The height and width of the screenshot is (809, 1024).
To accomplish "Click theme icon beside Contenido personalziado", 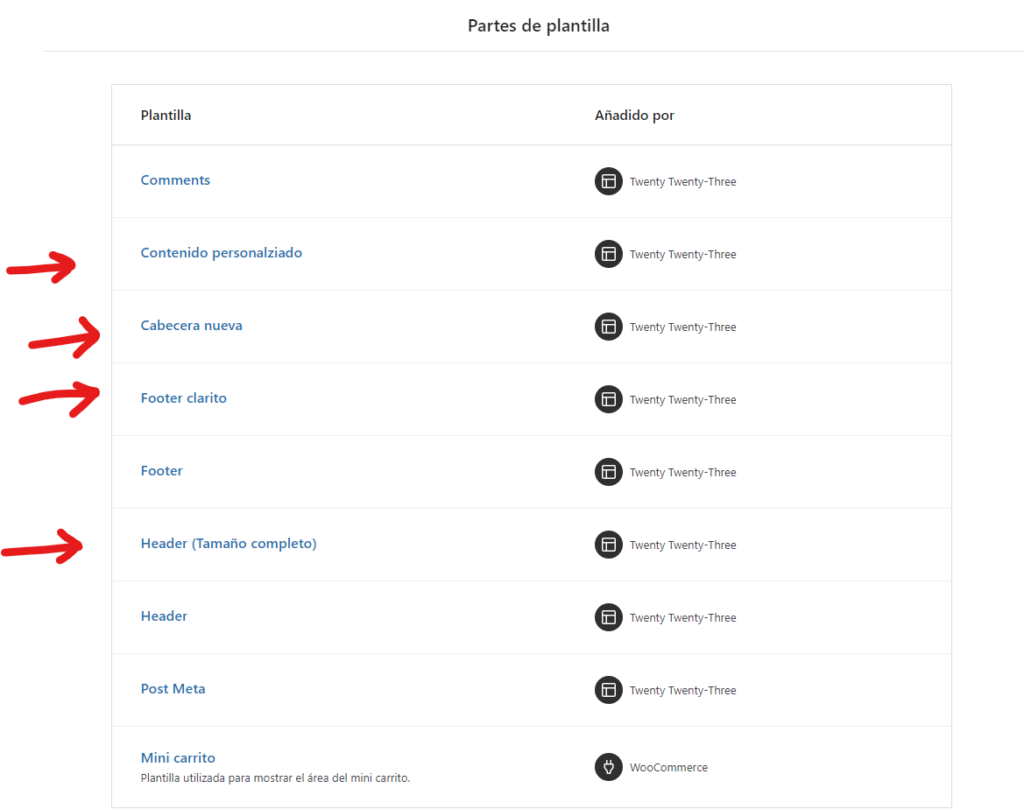I will click(608, 254).
